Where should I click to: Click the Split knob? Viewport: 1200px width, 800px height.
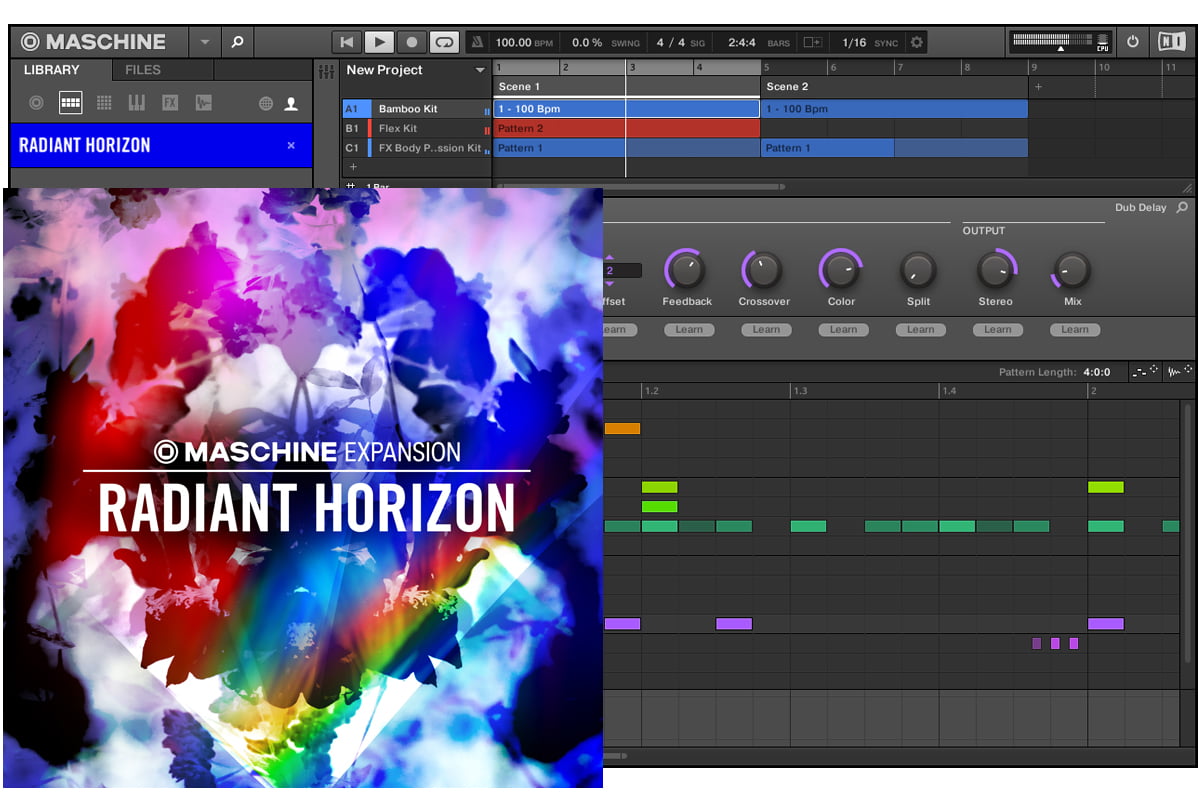(x=917, y=270)
